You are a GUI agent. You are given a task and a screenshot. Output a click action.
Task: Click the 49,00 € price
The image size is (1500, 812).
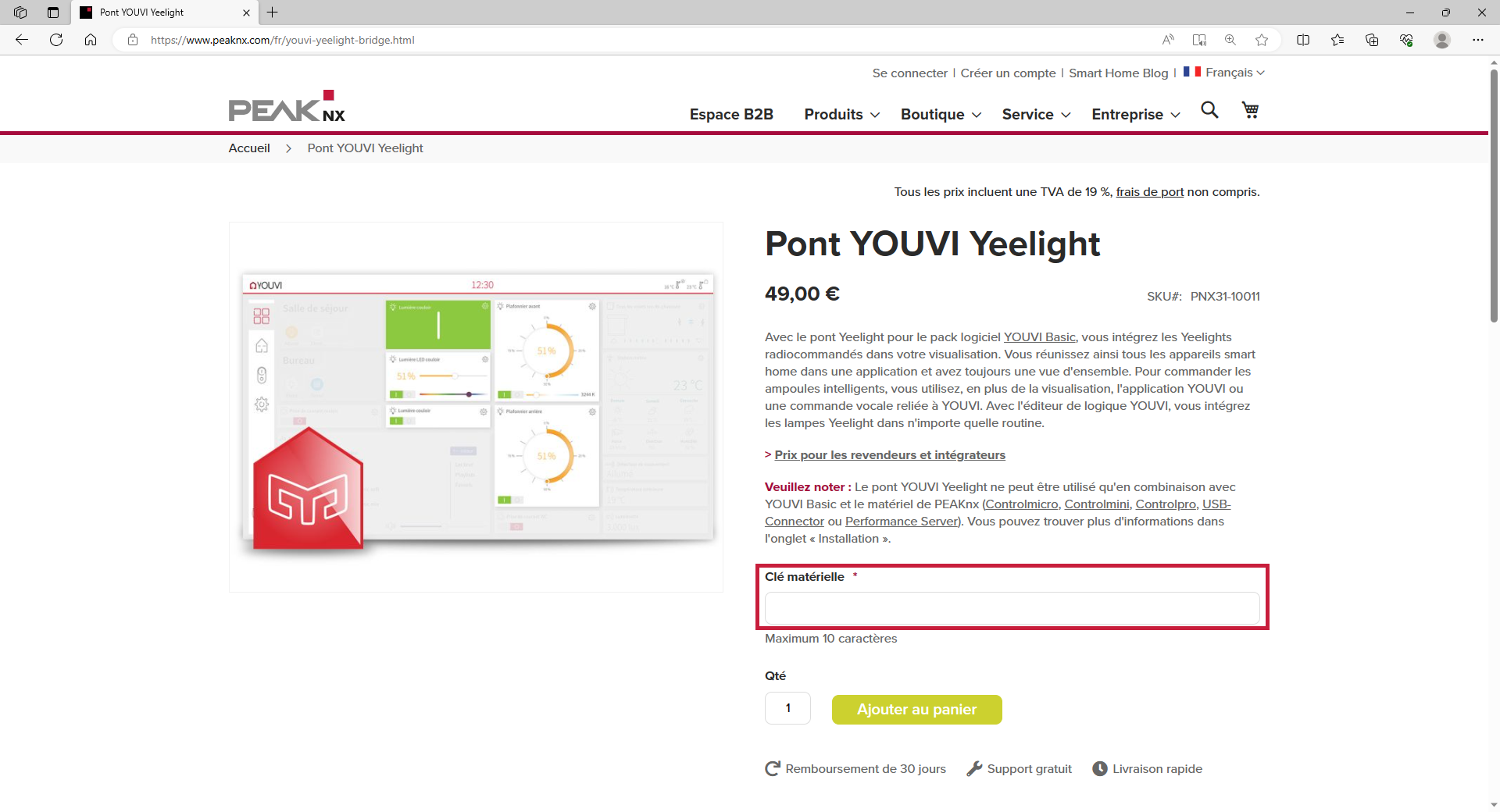802,294
